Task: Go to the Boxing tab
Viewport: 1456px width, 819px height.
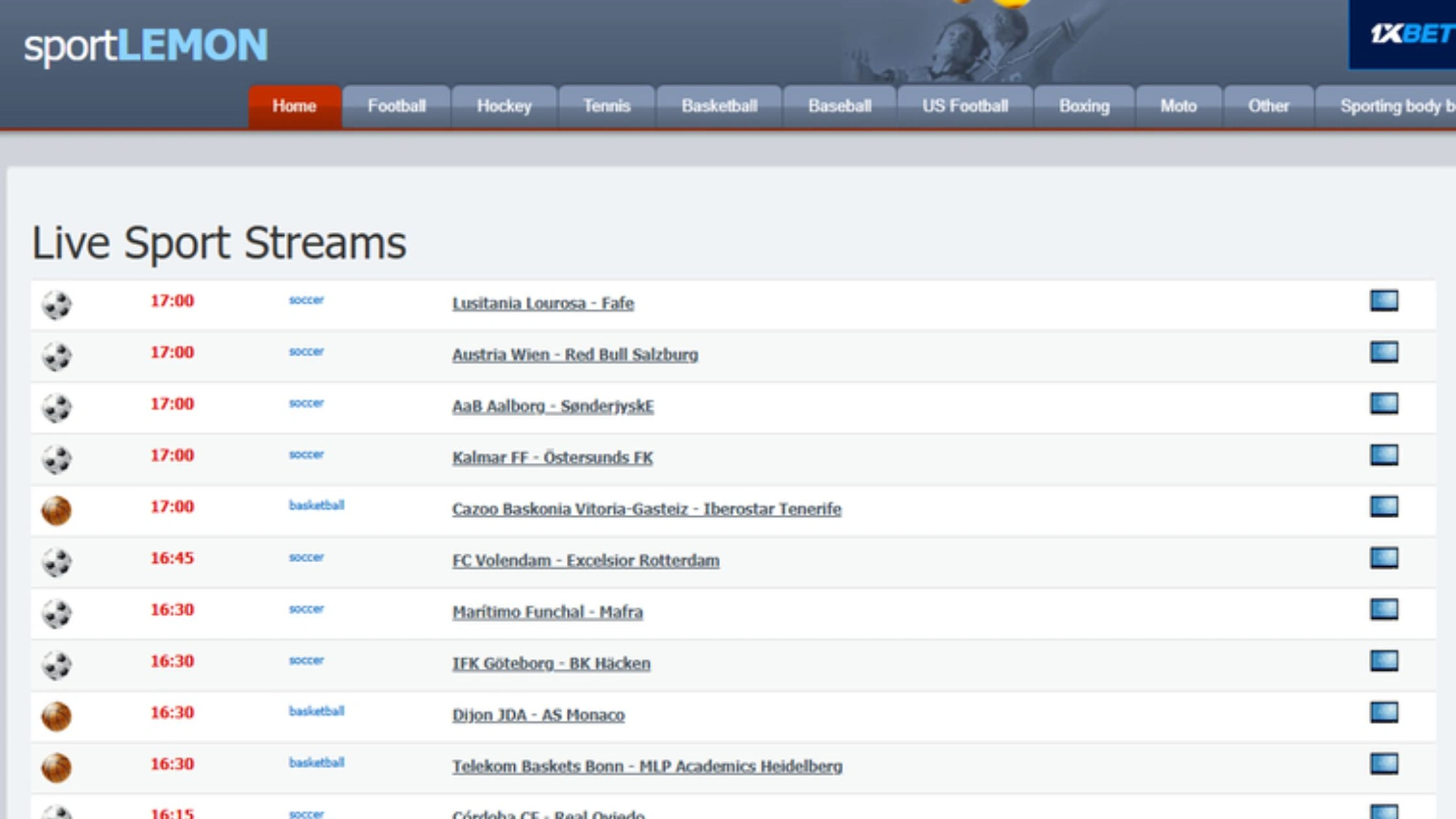Action: point(1084,107)
